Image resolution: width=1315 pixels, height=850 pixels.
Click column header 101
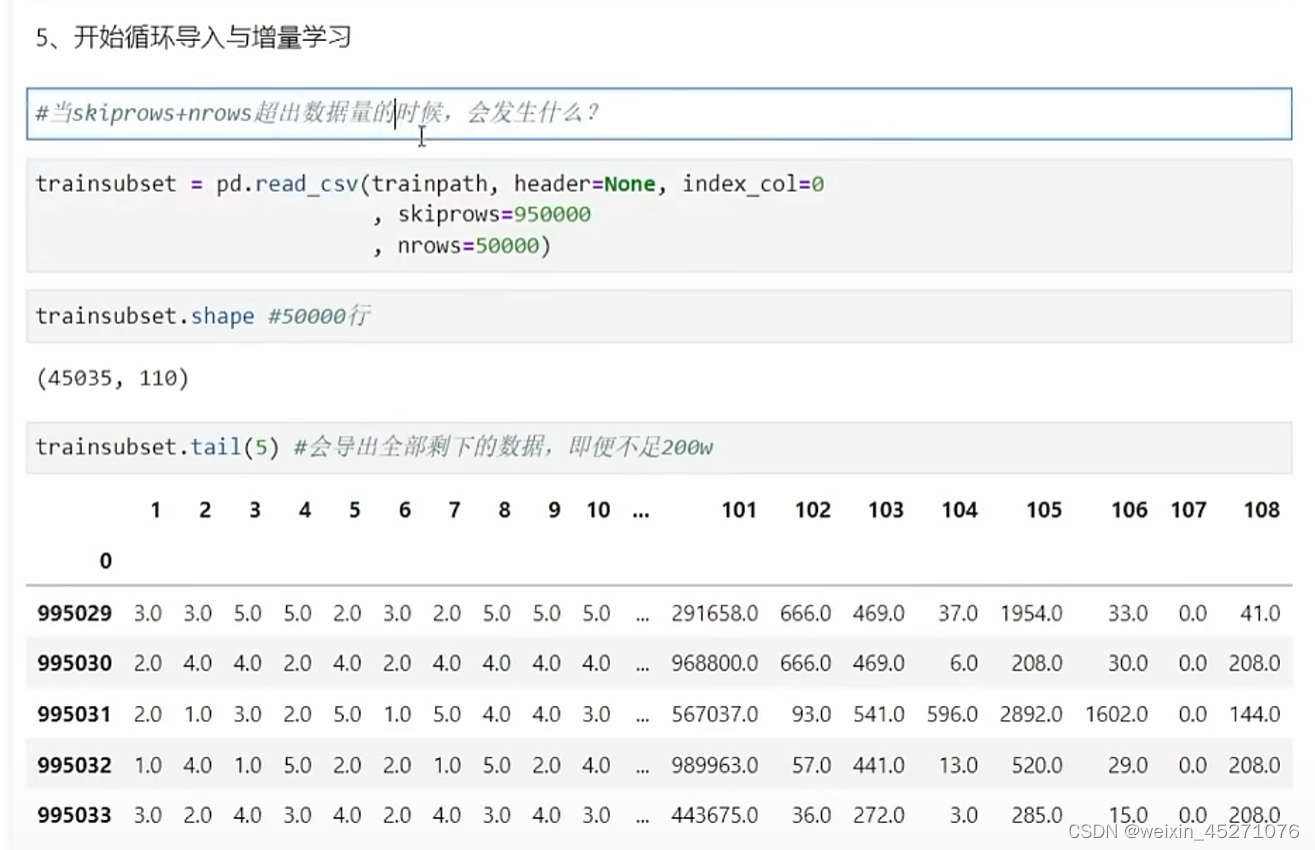739,510
